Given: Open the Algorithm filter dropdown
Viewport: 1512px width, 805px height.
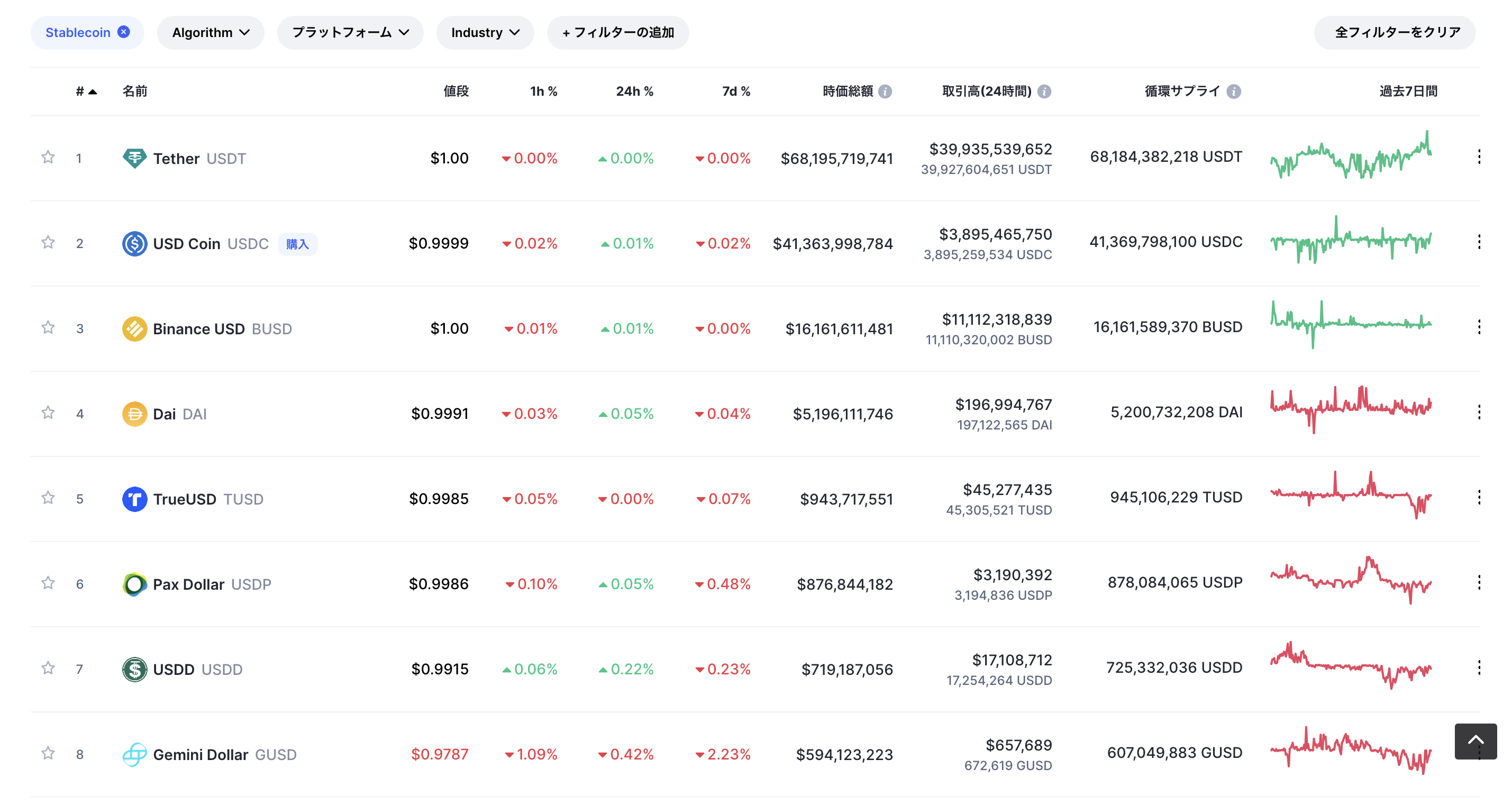Looking at the screenshot, I should point(211,33).
